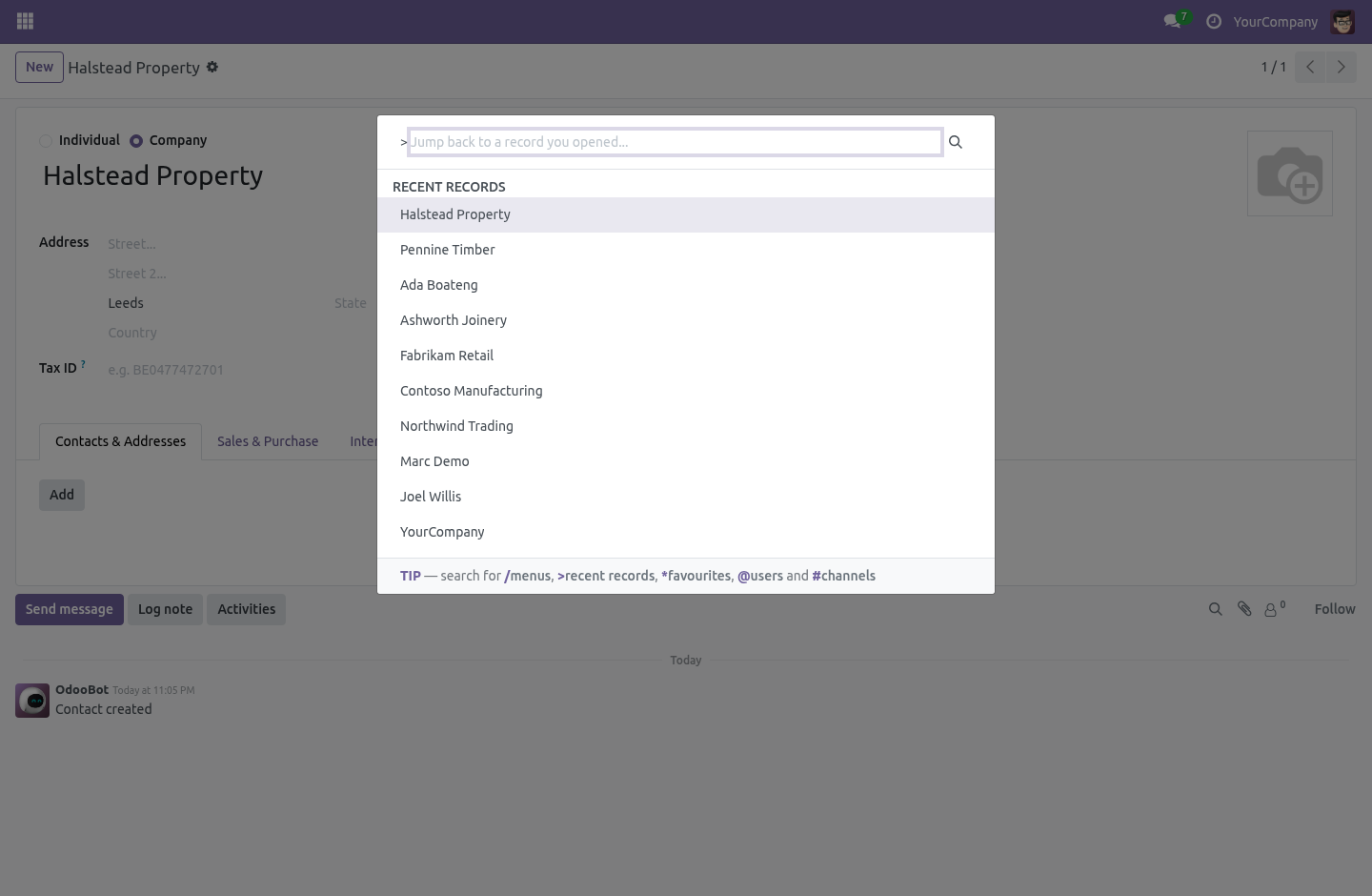Click Send message button
The width and height of the screenshot is (1372, 896).
70,609
